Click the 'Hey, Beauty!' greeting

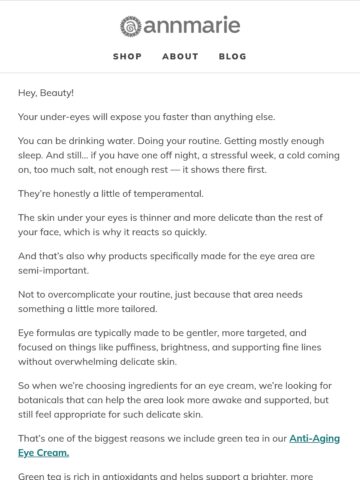coord(46,93)
